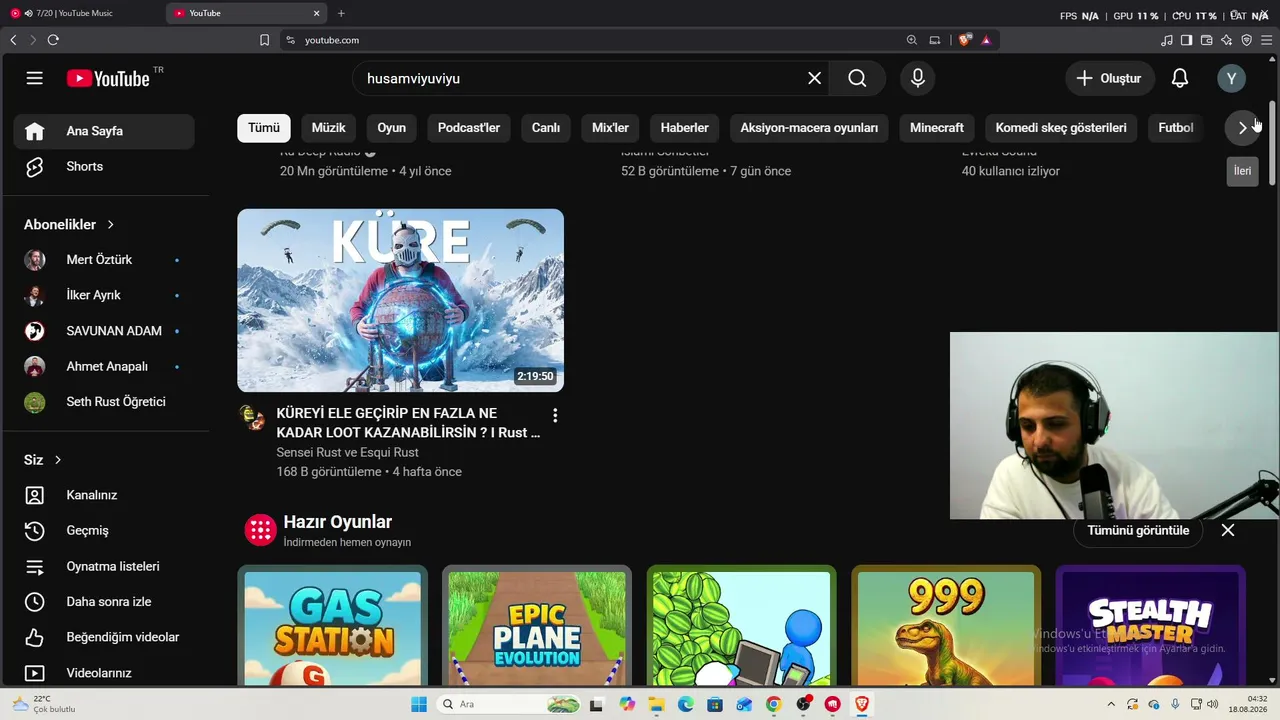Screen dimensions: 1280x720
Task: Switch to the YouTube Music browser tab
Action: coord(78,13)
